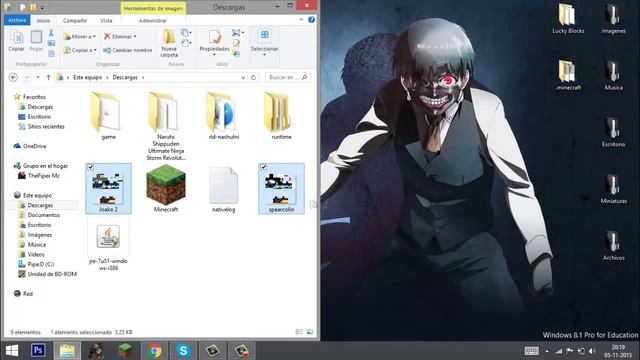Open Photoshop from the taskbar
The image size is (640, 360).
pos(38,351)
